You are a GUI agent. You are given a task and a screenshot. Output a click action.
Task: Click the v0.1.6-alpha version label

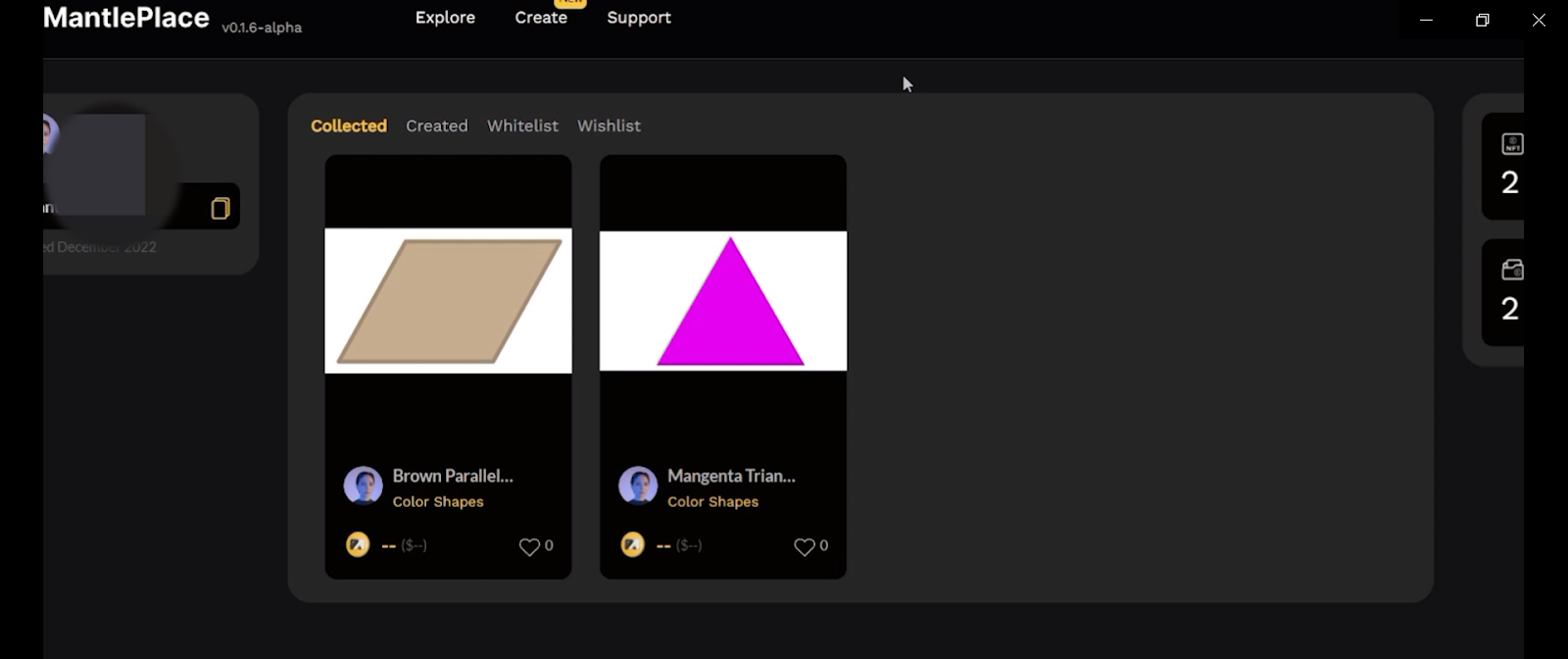pos(262,27)
